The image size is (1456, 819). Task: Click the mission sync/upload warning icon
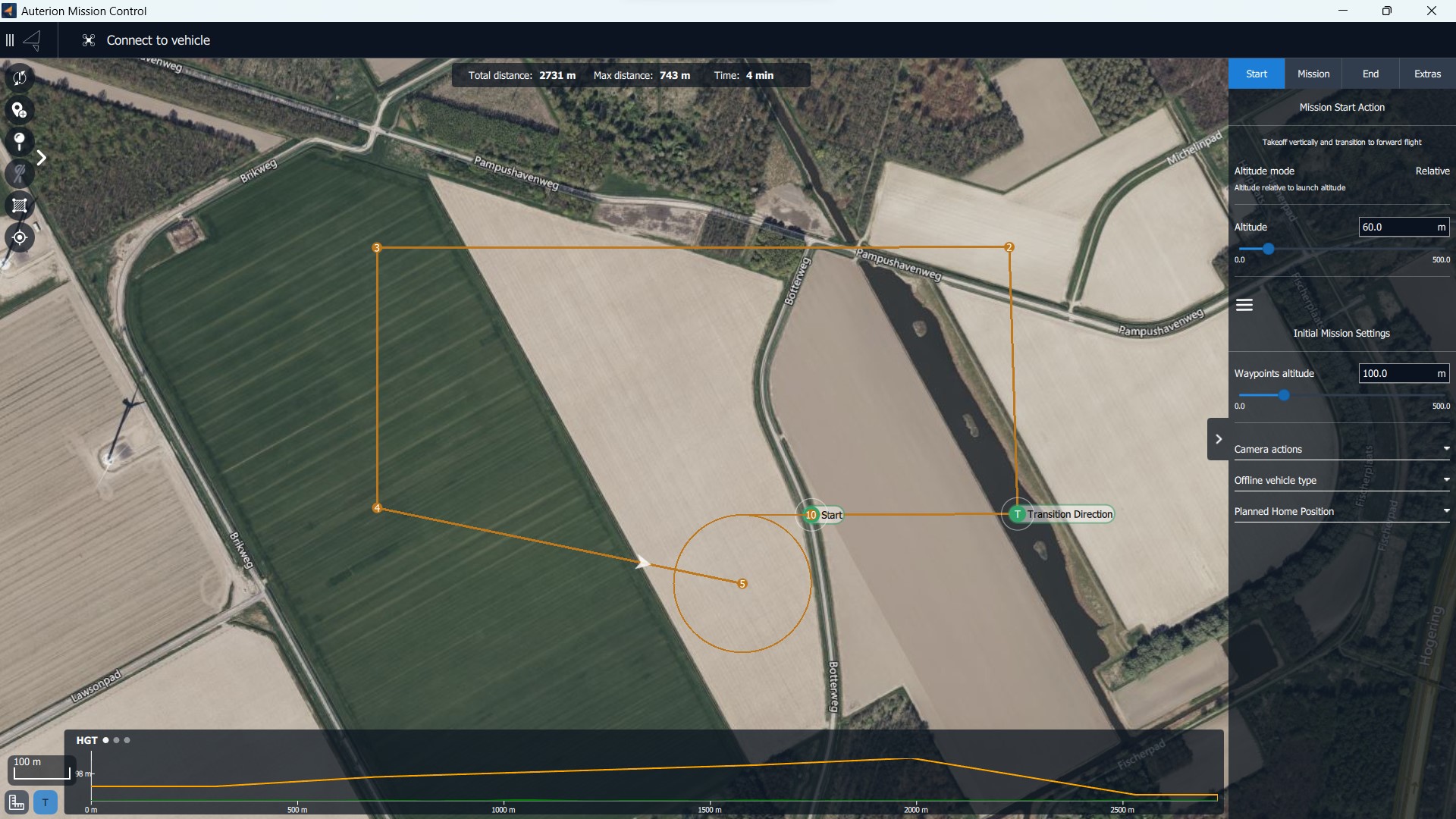(x=20, y=78)
